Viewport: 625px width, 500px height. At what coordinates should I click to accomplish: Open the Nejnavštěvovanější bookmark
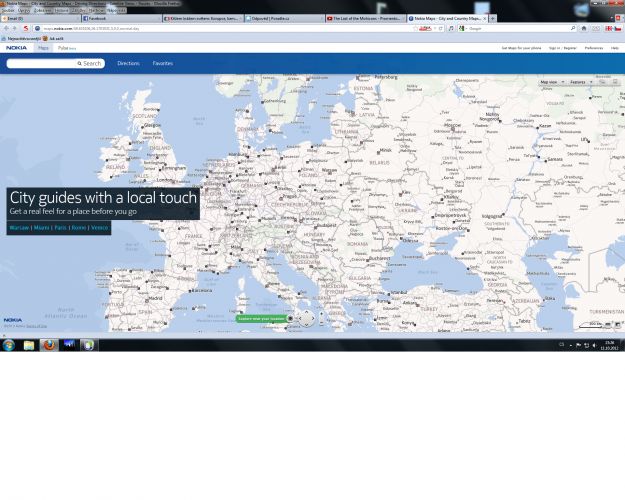[21, 39]
